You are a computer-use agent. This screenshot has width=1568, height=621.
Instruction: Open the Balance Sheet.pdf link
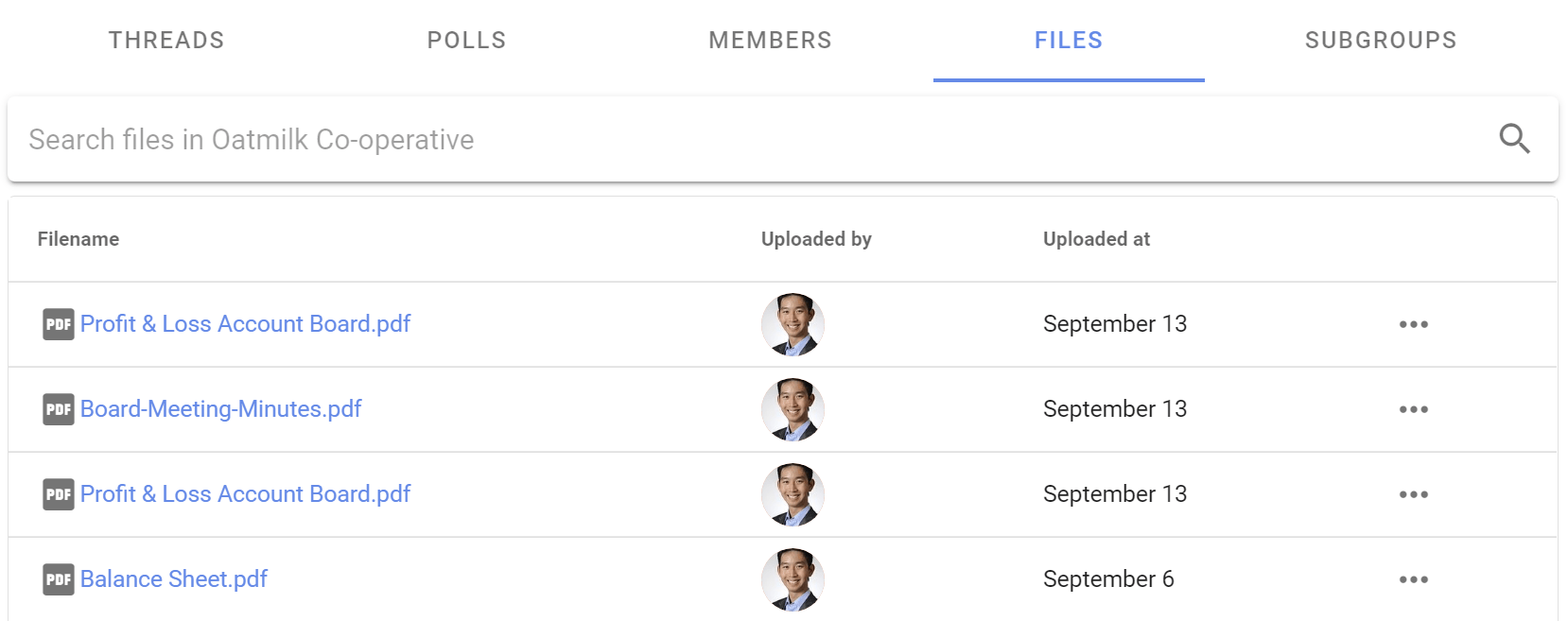(x=174, y=578)
